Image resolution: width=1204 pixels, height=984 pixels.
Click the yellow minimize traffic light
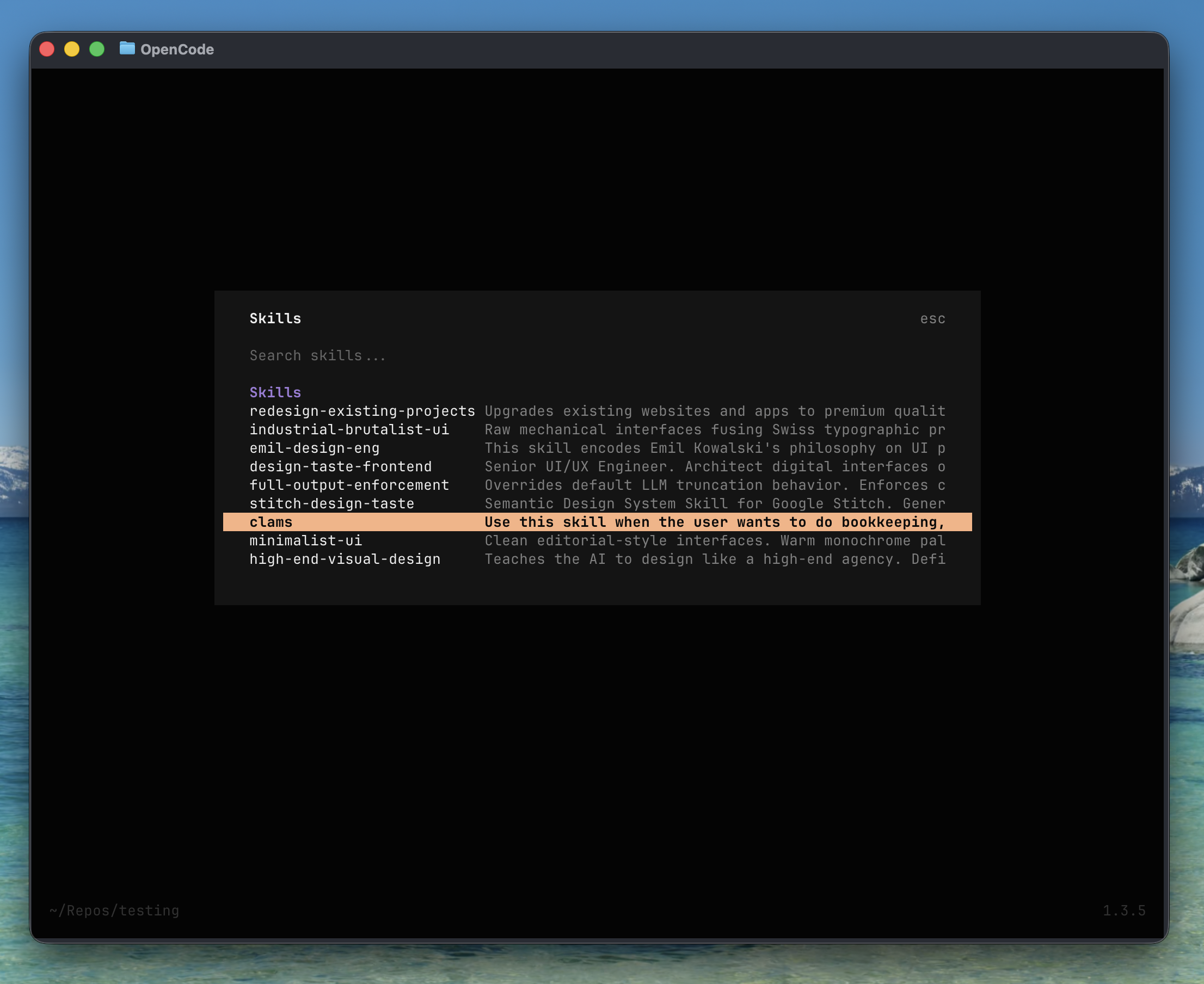coord(72,49)
